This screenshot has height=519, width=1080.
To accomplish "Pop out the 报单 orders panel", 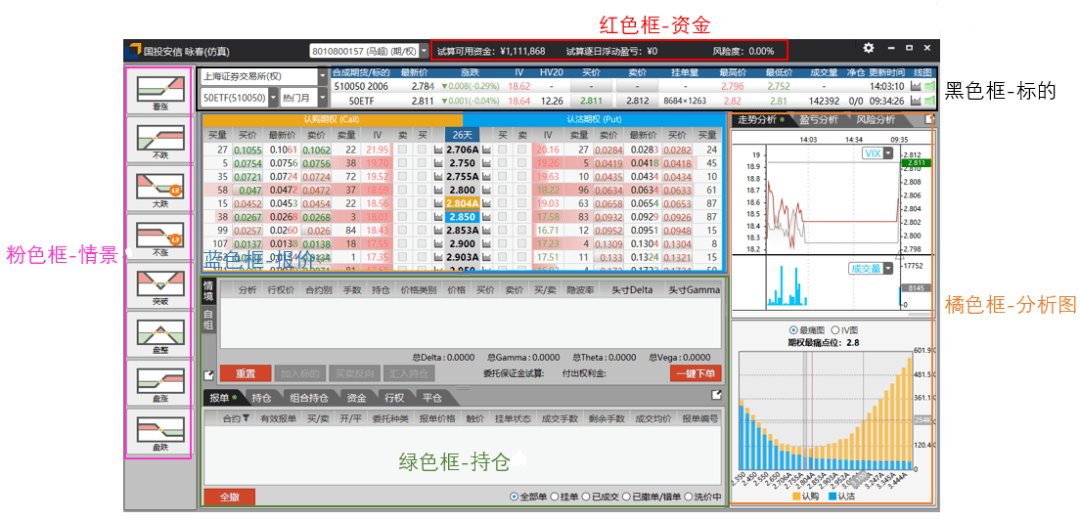I will pos(717,395).
